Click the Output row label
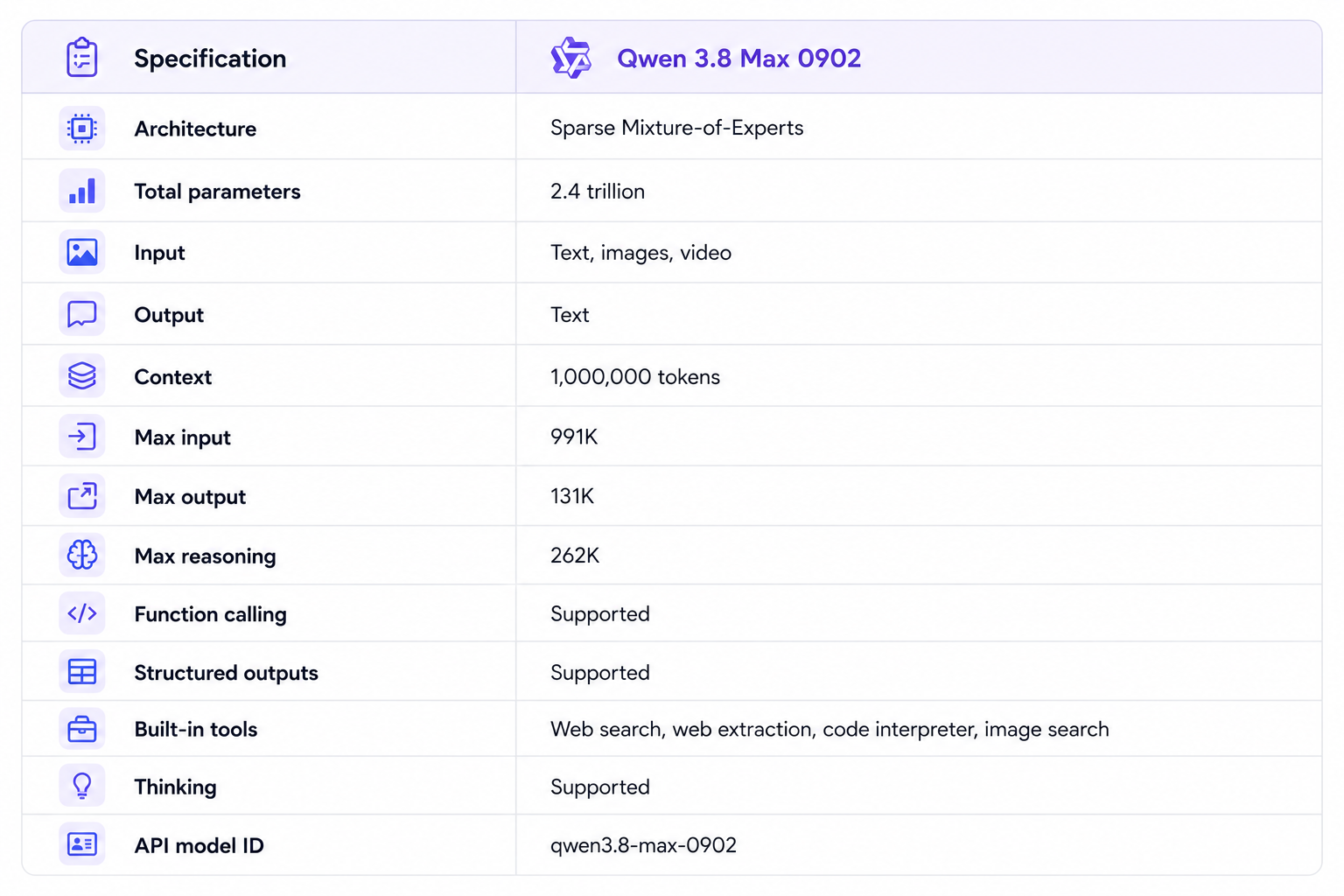 coord(169,315)
